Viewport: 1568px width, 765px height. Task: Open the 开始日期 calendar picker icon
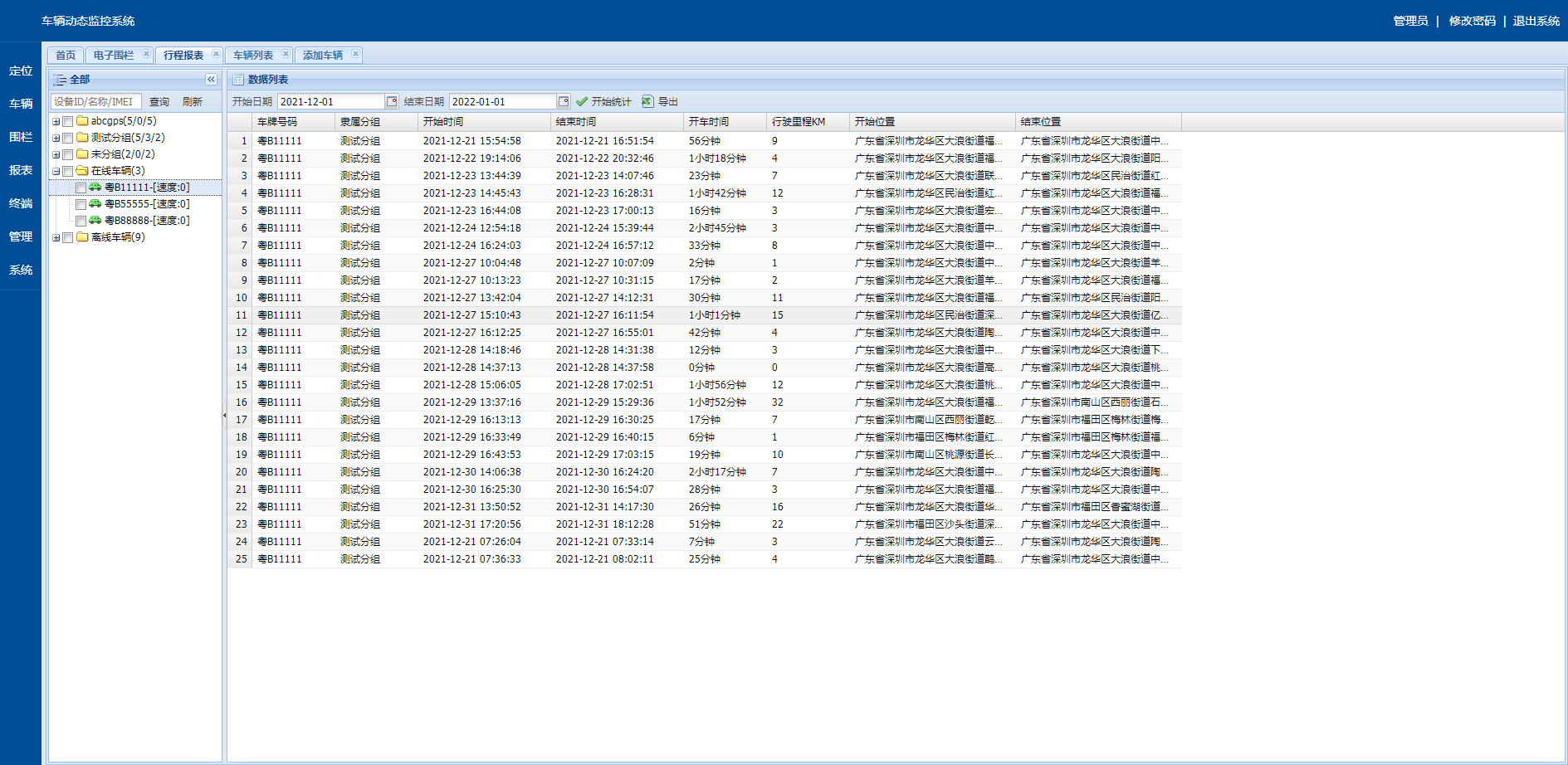(392, 101)
